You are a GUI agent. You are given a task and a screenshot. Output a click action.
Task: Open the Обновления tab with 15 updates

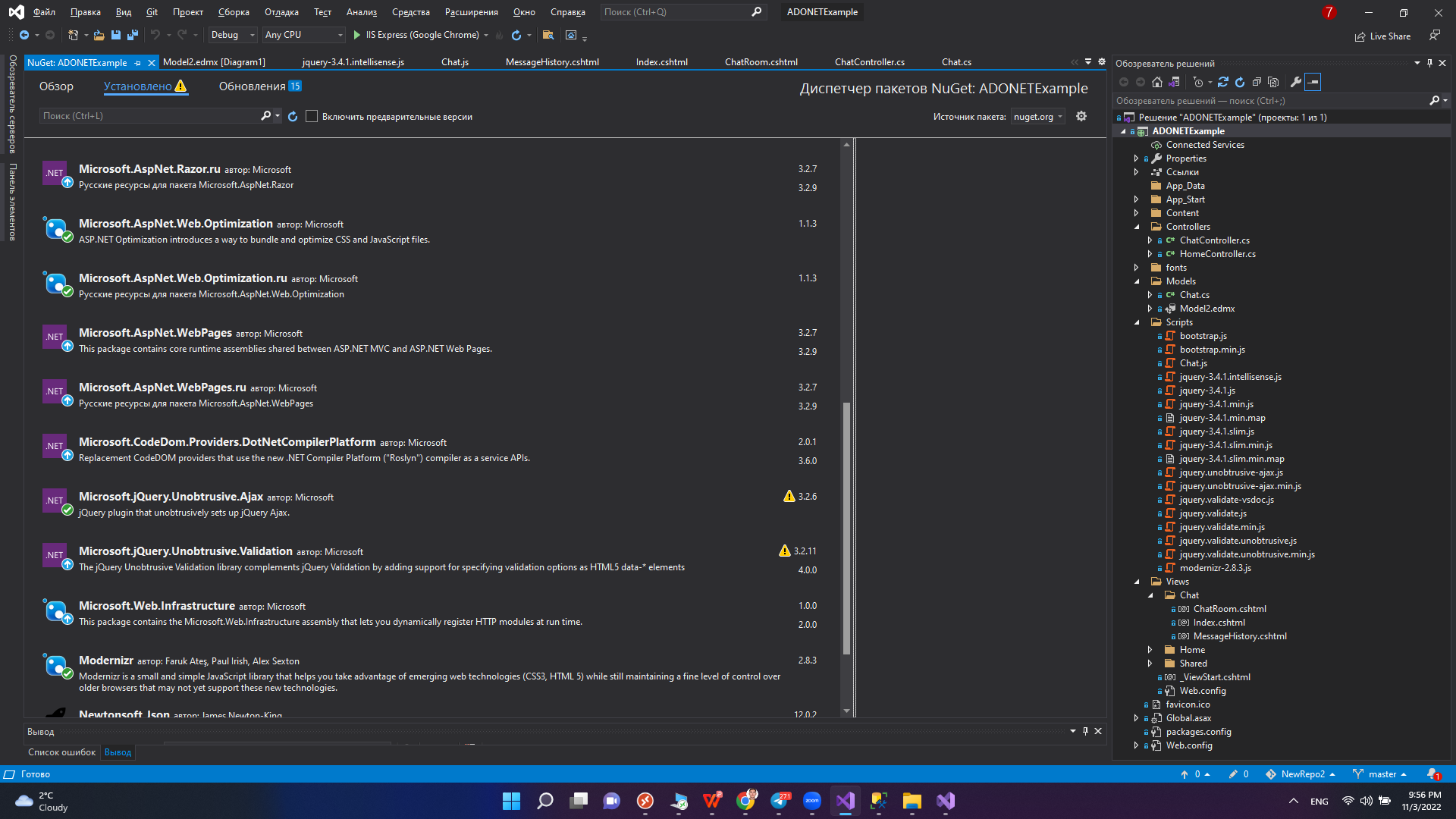(260, 86)
